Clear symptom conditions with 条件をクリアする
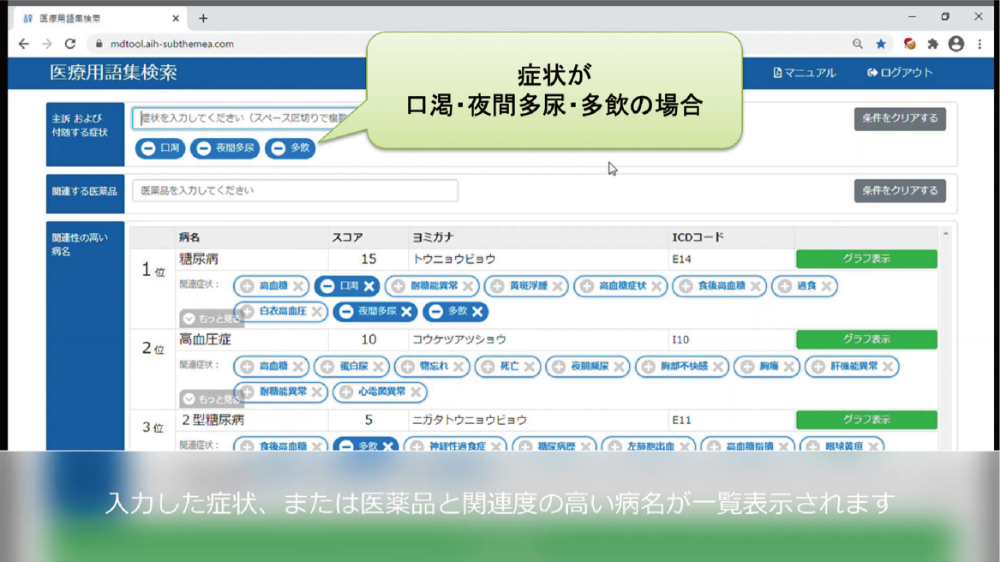1000x562 pixels. coord(899,119)
